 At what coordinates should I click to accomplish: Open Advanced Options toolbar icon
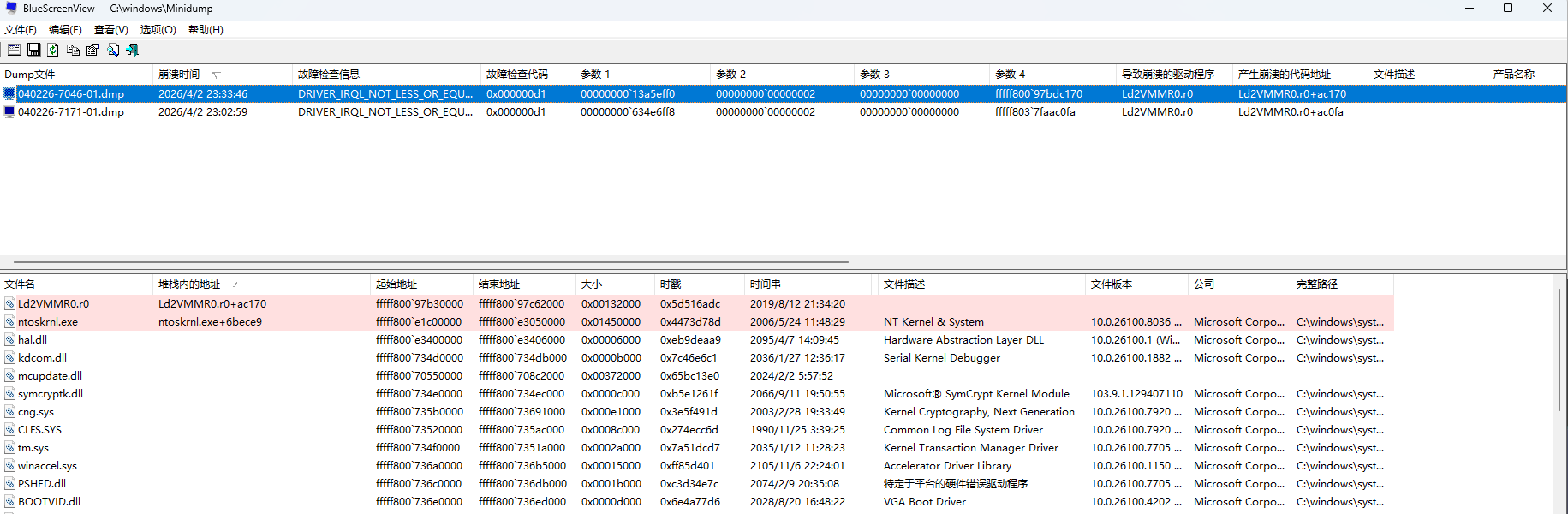click(15, 50)
